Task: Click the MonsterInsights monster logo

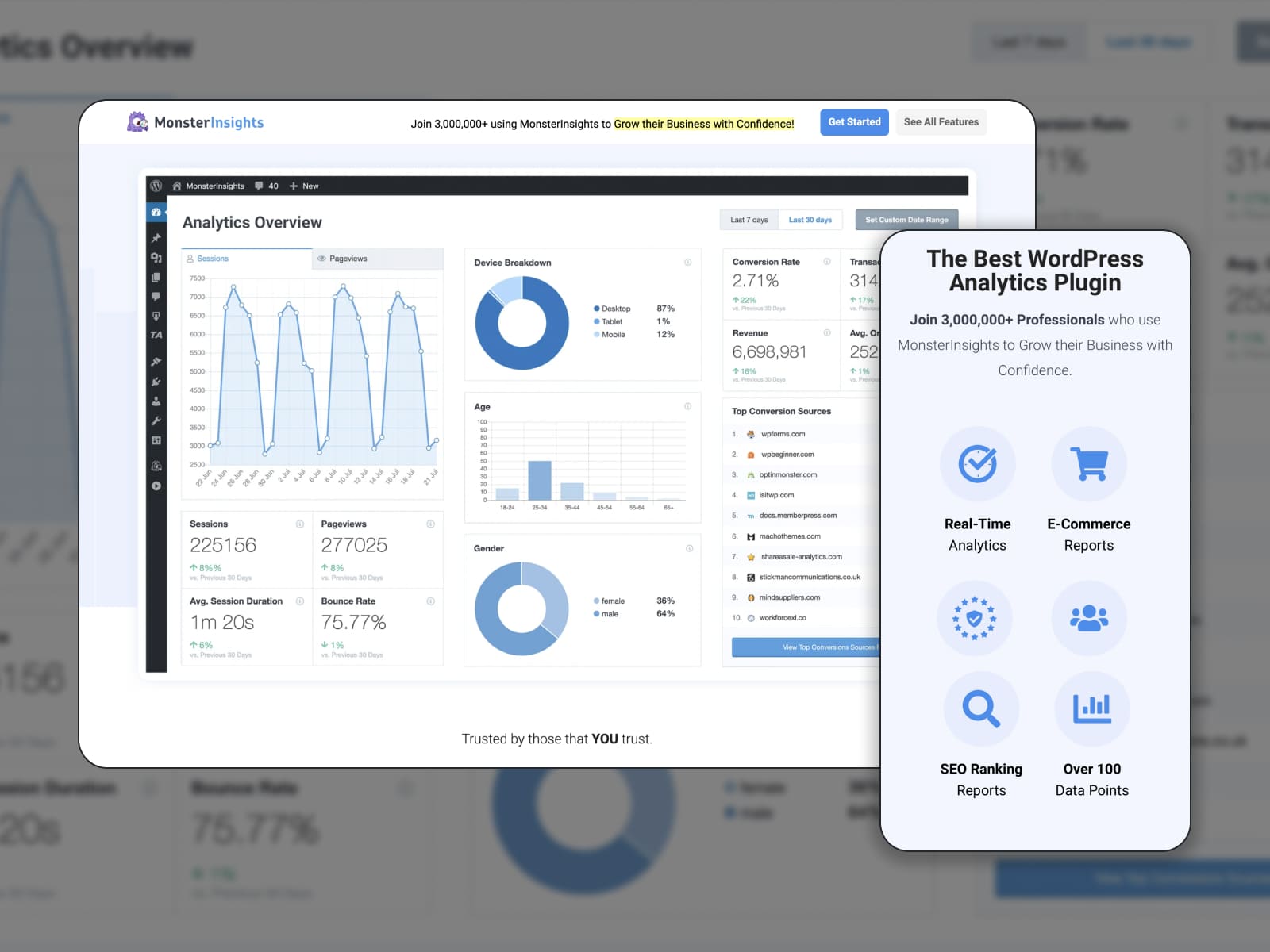Action: 138,121
